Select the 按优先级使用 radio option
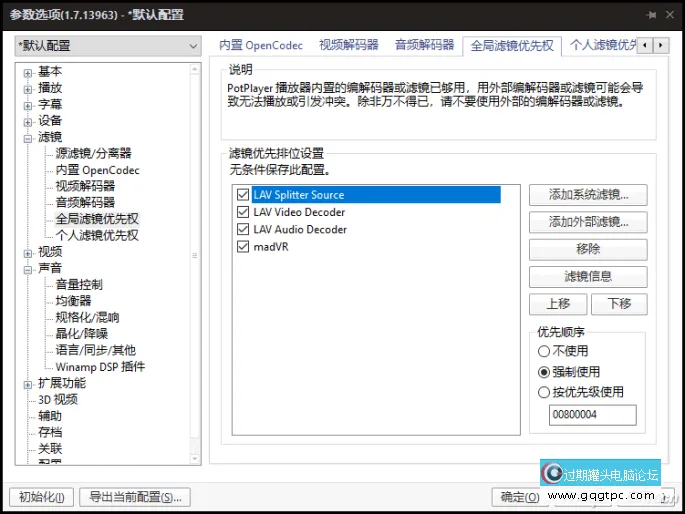Image resolution: width=685 pixels, height=514 pixels. point(581,392)
